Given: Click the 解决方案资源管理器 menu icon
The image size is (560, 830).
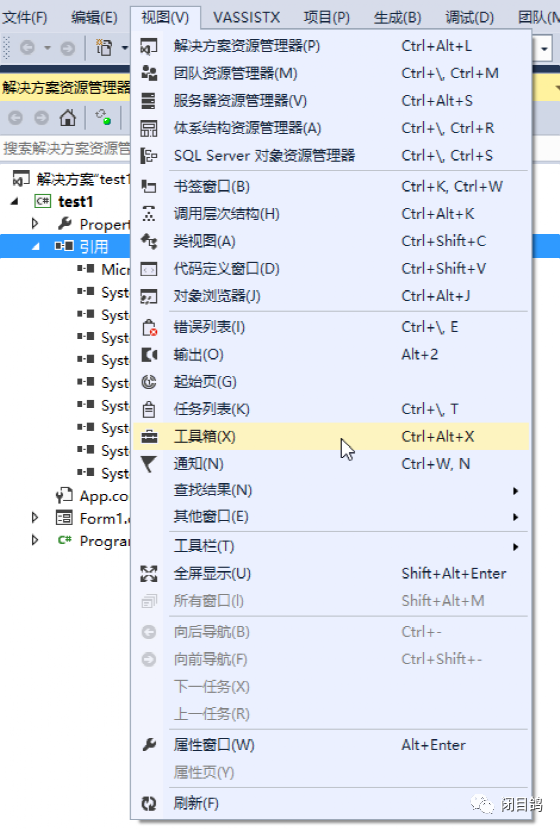Looking at the screenshot, I should click(149, 46).
